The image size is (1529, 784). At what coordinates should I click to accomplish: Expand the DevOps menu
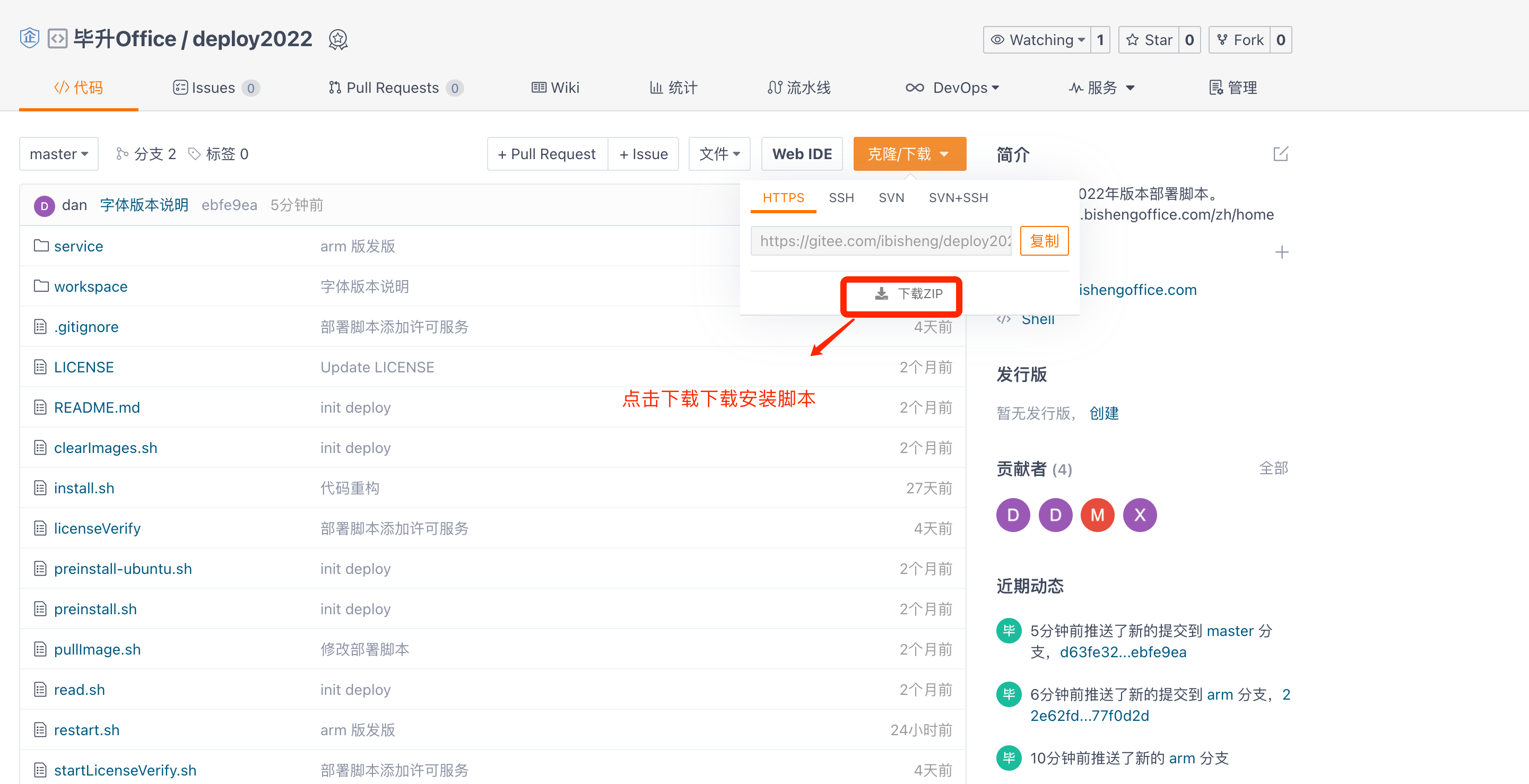(x=953, y=88)
